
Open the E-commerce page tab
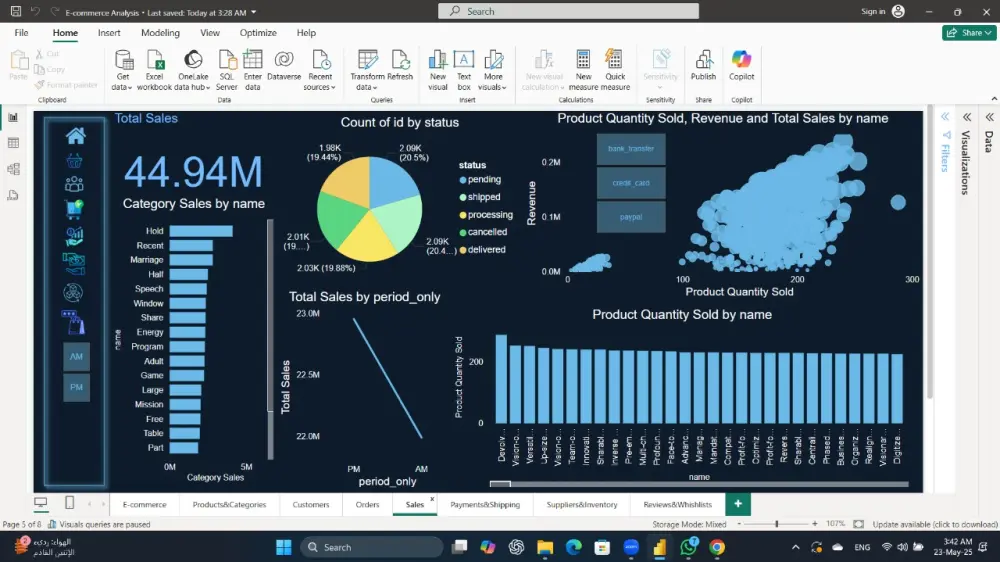click(145, 505)
